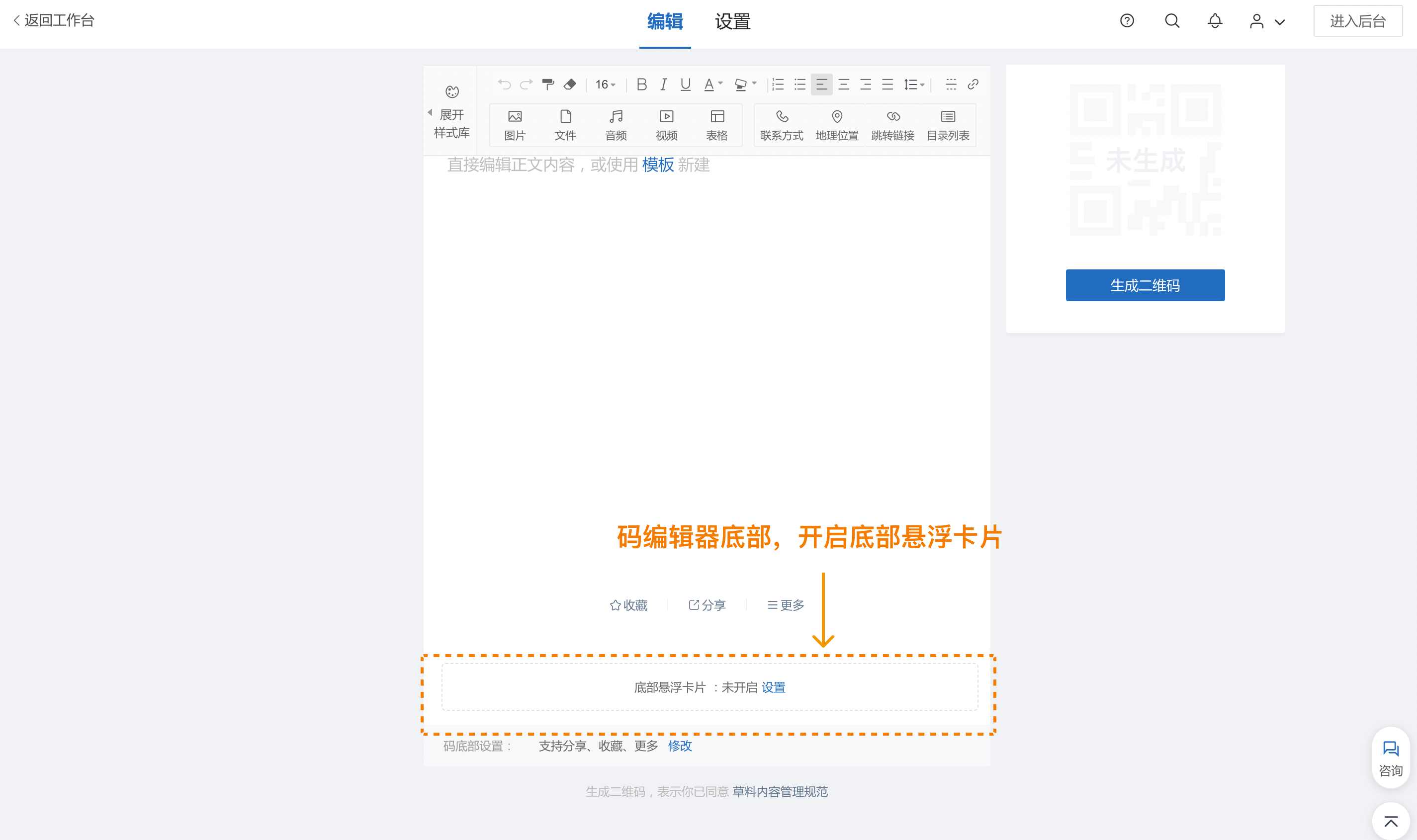The width and height of the screenshot is (1417, 840).
Task: Open the user account dropdown
Action: coord(1267,21)
